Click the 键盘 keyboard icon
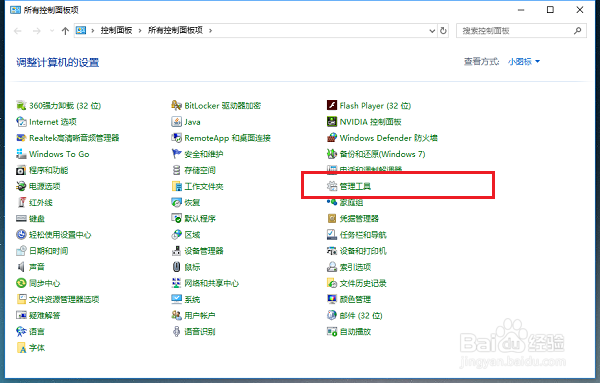Viewport: 600px width, 383px height. coord(21,218)
